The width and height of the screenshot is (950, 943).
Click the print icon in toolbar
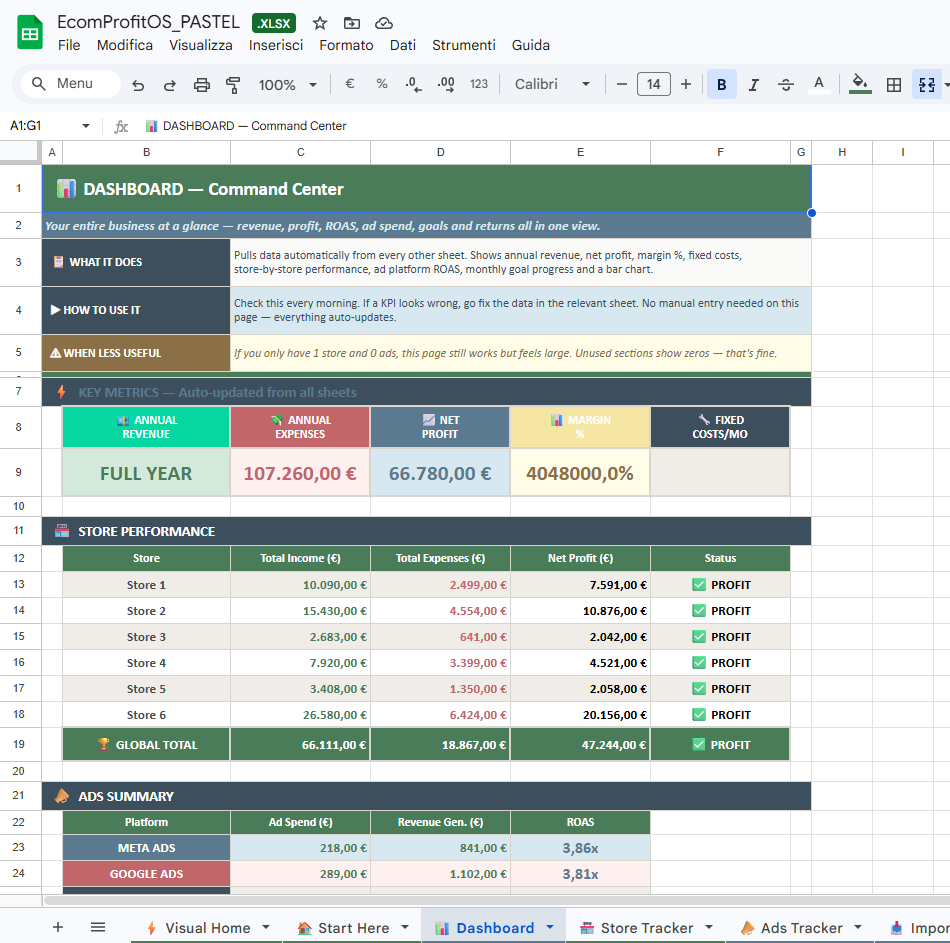point(202,85)
